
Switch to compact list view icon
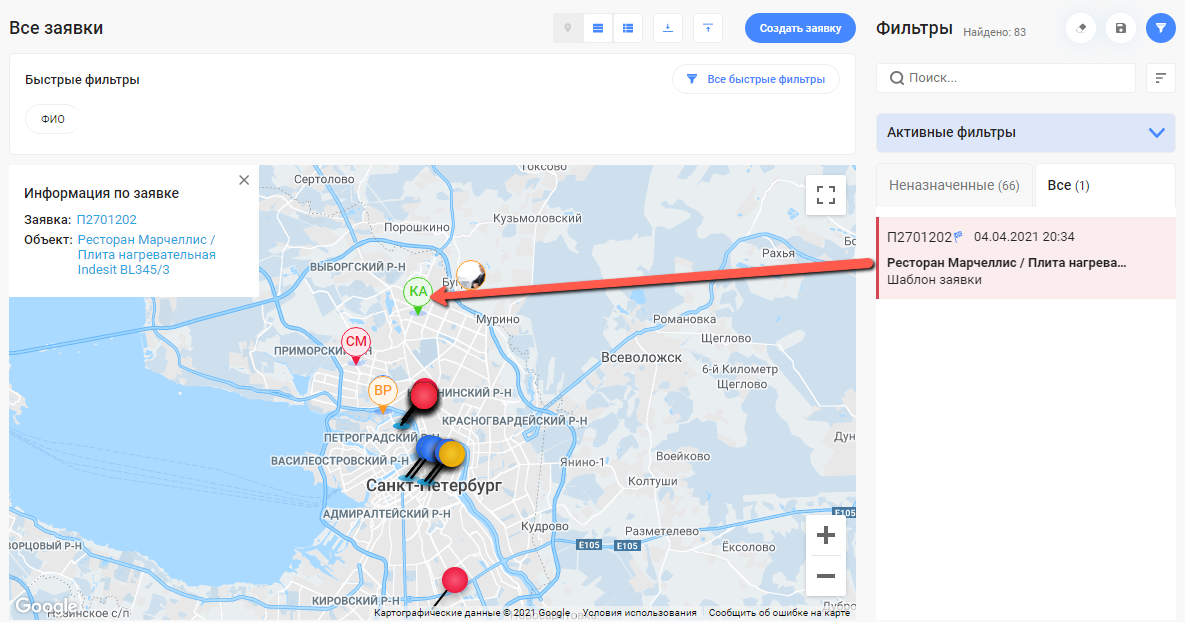(598, 29)
